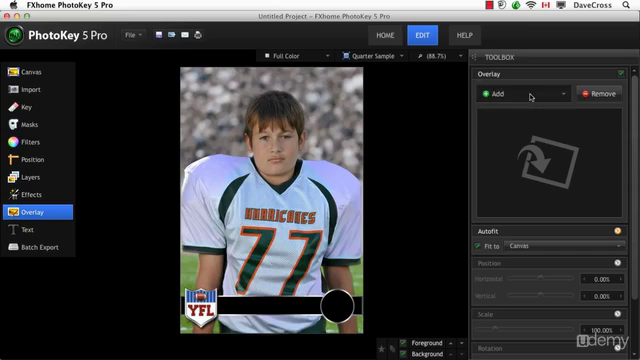Increase Horizontal value with right arrow

pyautogui.click(x=621, y=279)
